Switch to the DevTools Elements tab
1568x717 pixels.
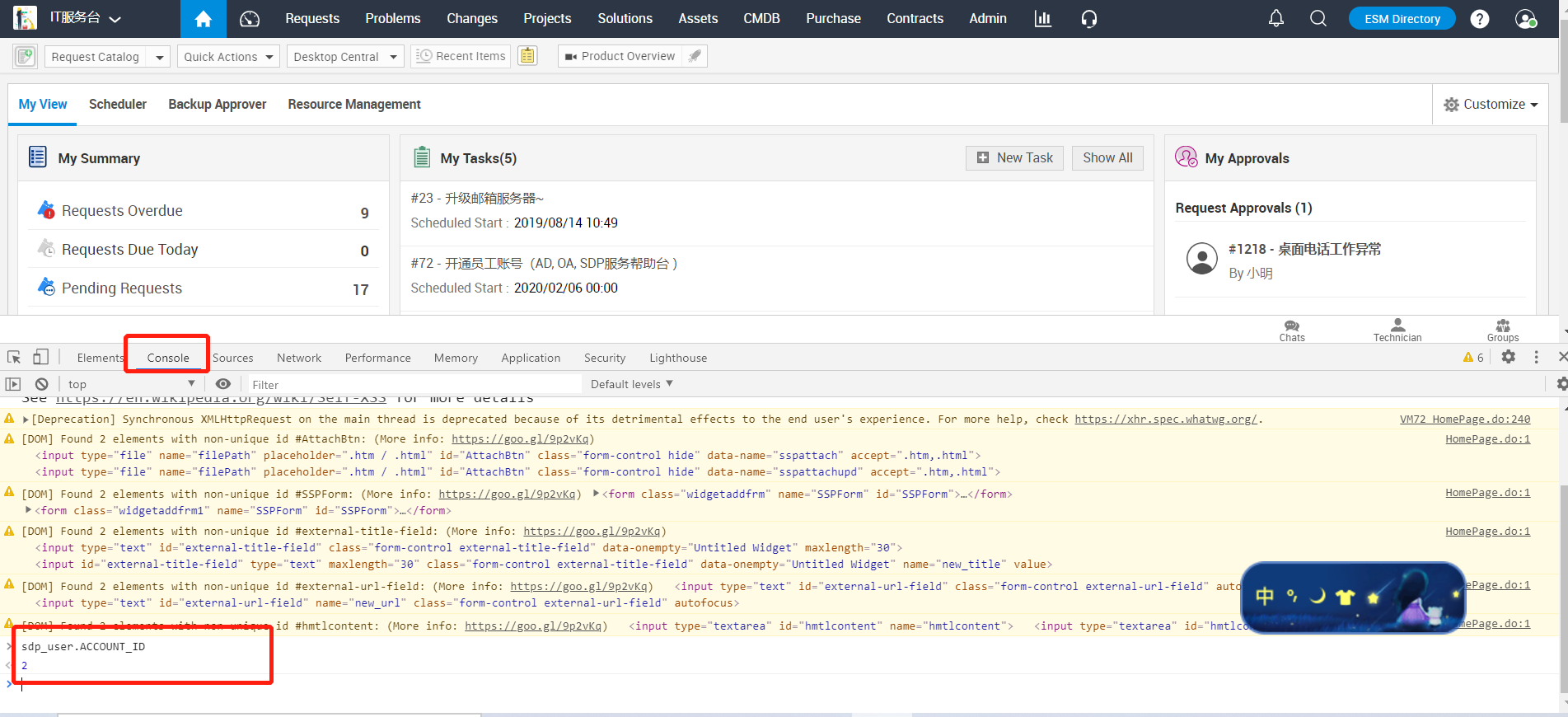100,358
